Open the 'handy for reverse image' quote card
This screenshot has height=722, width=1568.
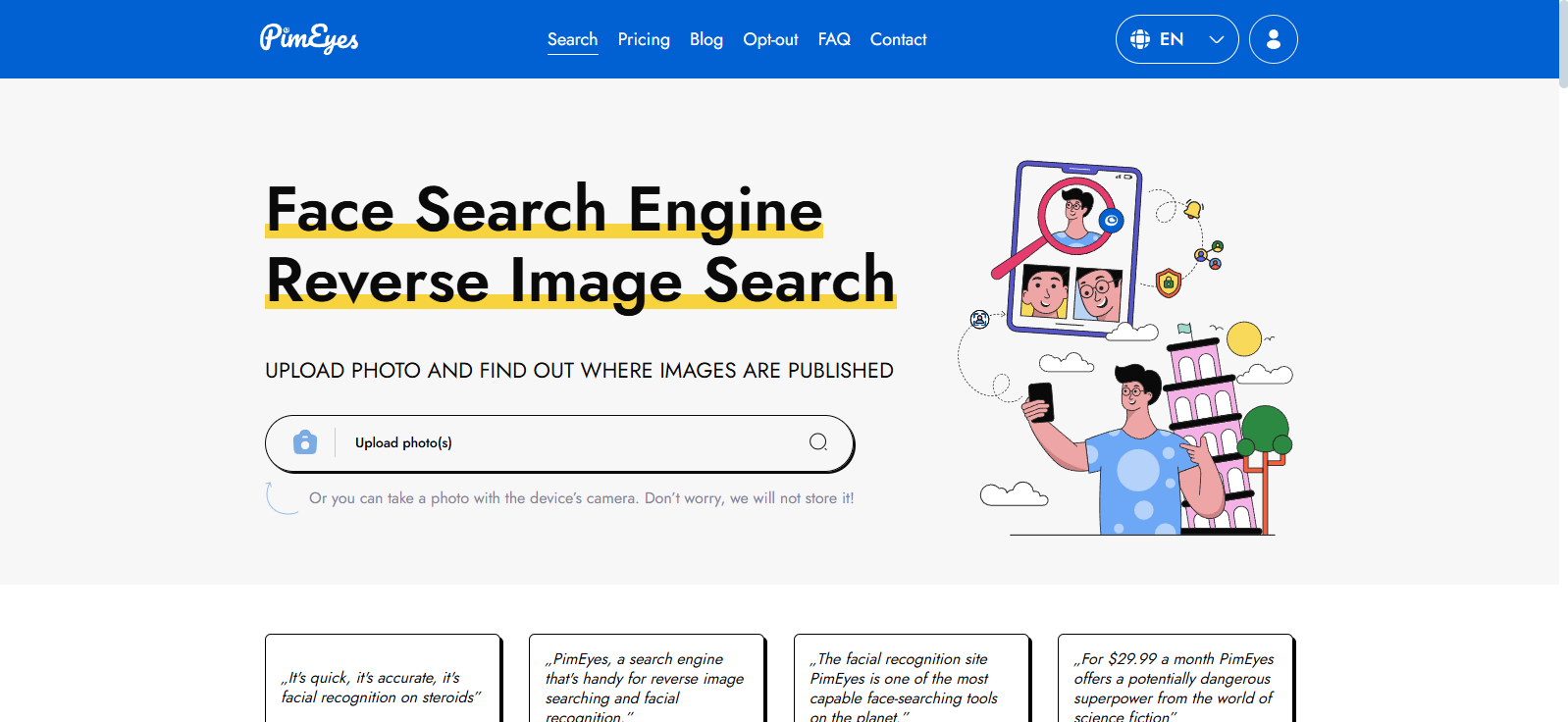pos(647,679)
